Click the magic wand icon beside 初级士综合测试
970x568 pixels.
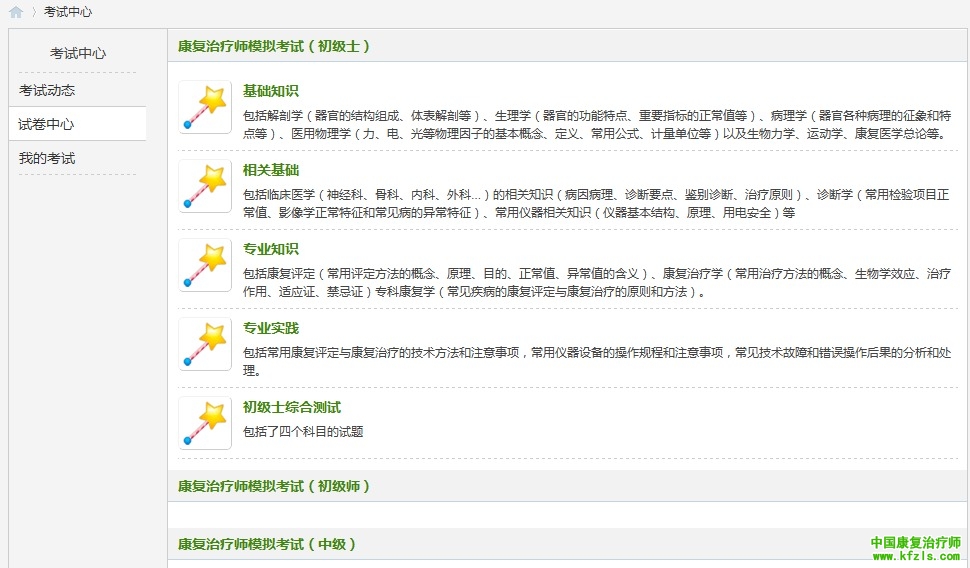(205, 423)
